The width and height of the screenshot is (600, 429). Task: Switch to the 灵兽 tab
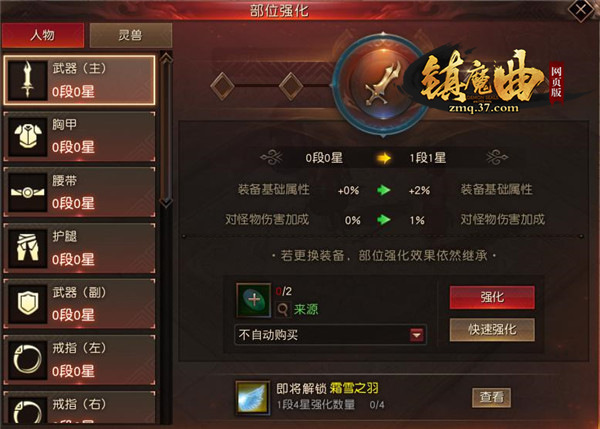click(x=130, y=35)
